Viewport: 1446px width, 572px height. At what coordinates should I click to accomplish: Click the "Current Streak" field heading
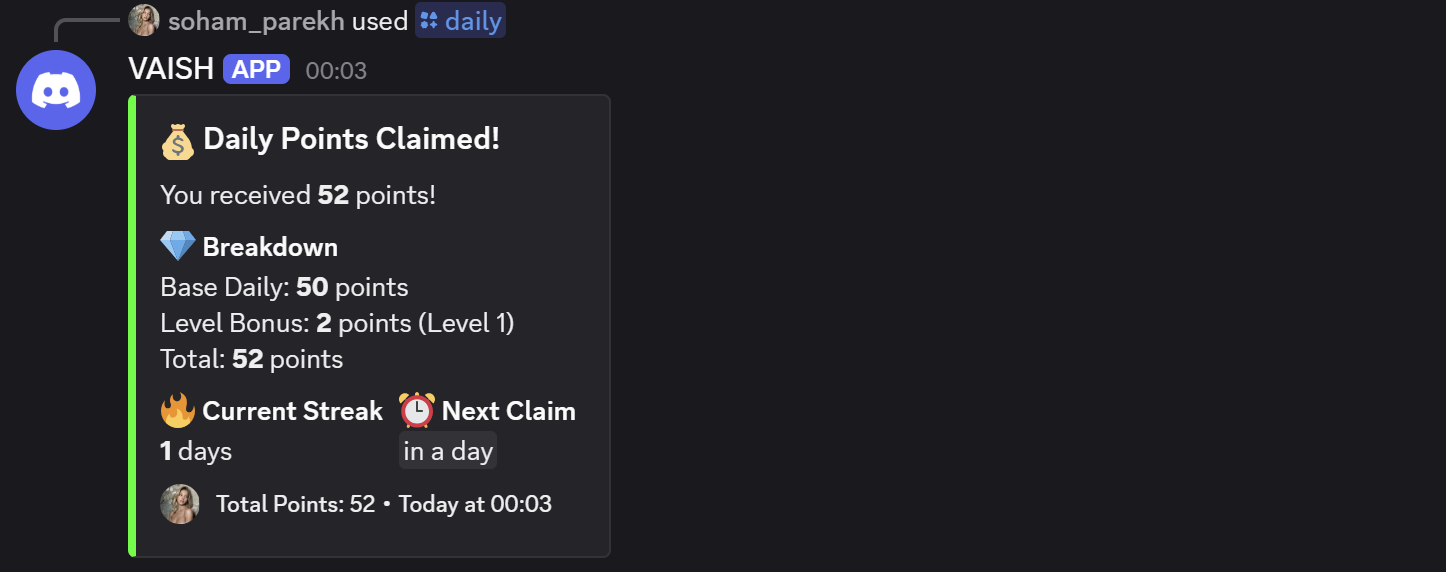click(x=292, y=411)
